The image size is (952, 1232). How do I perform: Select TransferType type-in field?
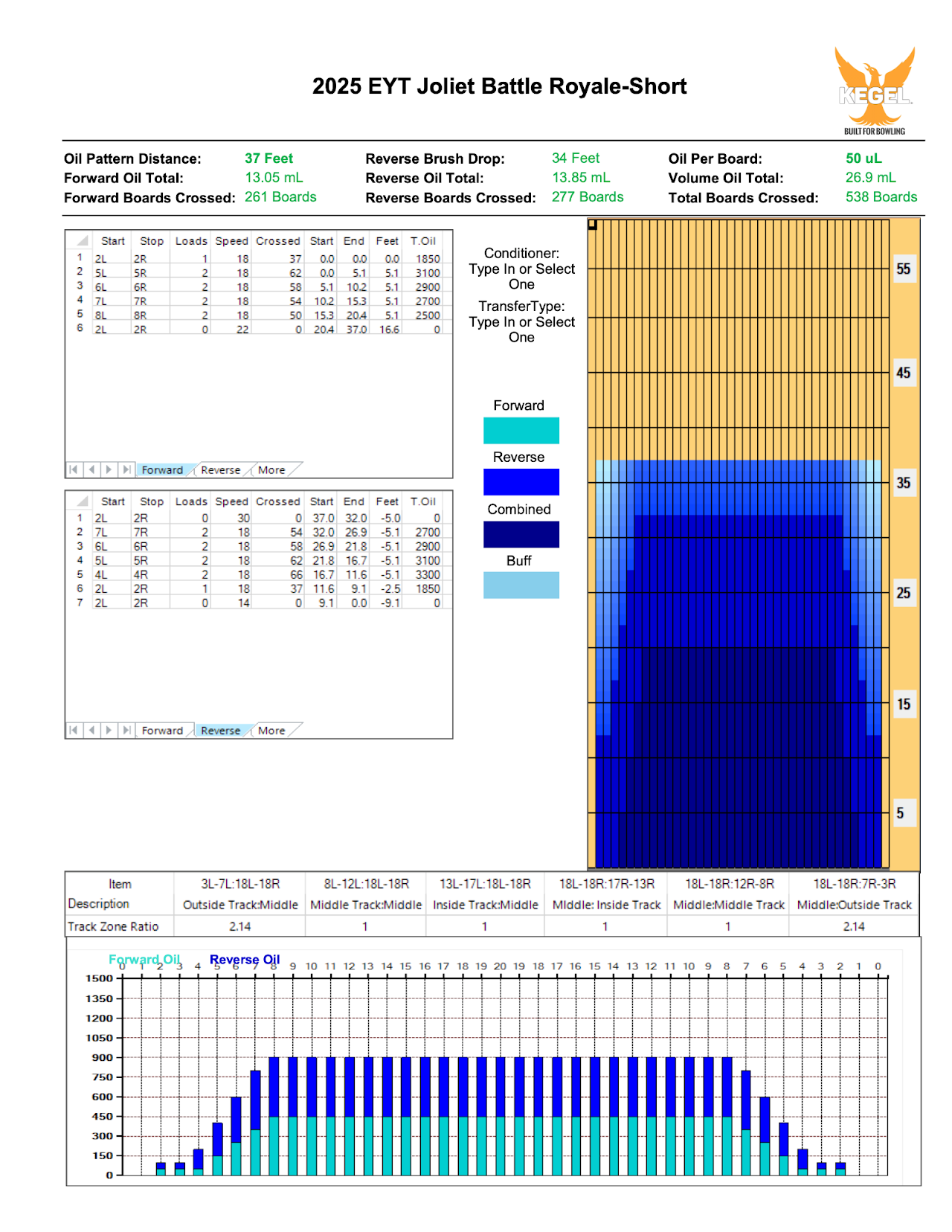pos(521,330)
